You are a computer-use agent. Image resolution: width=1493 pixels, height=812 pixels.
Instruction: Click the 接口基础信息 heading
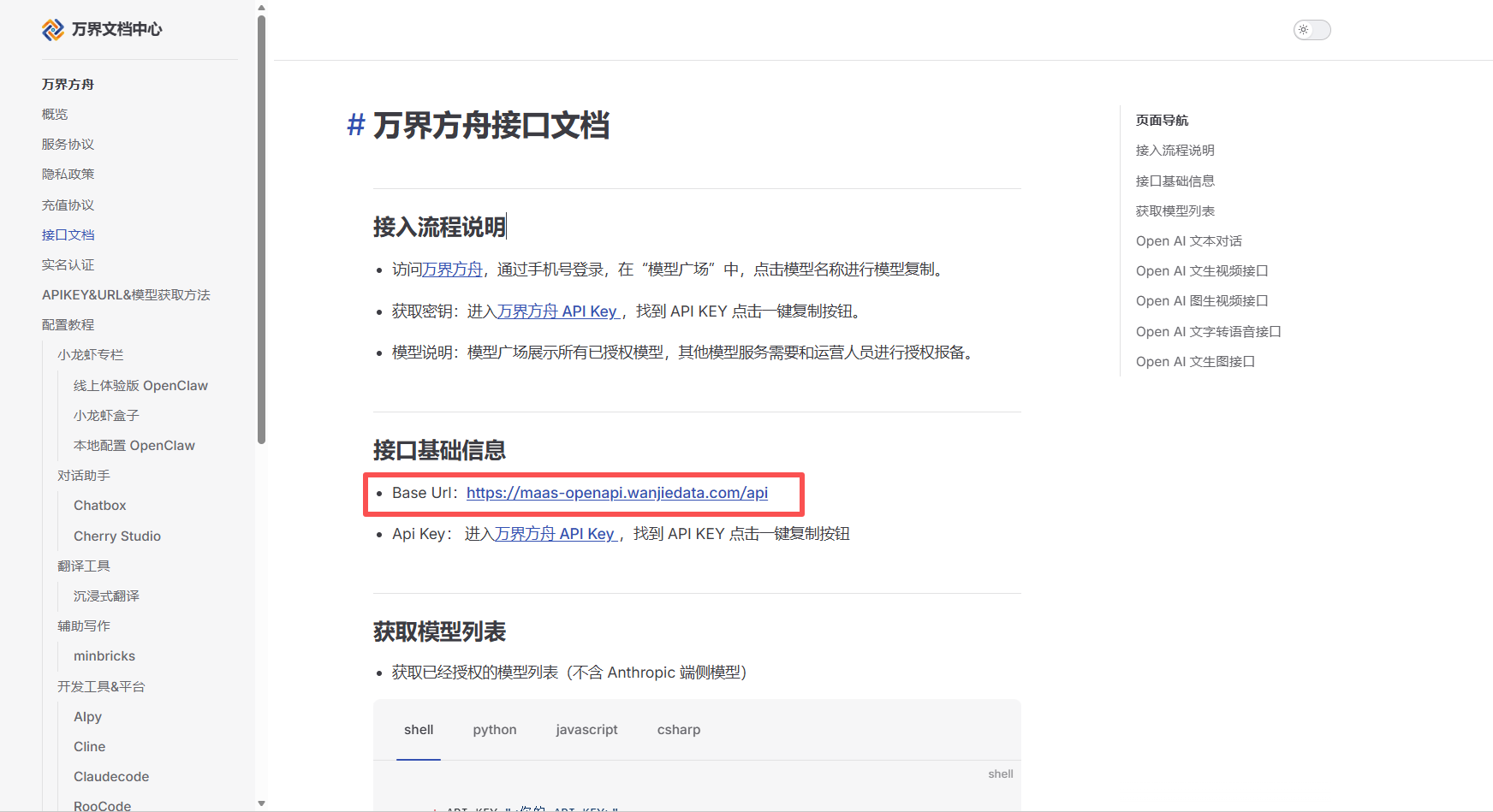(x=439, y=450)
